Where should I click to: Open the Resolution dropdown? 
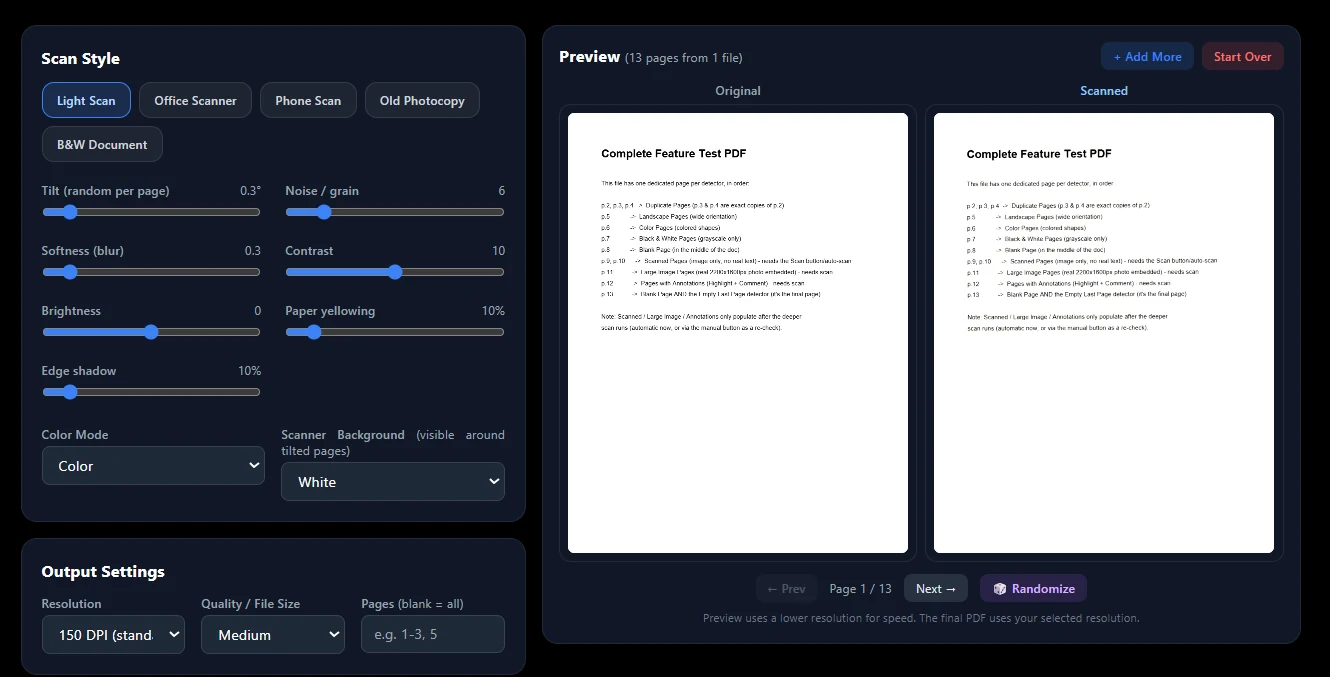point(113,635)
